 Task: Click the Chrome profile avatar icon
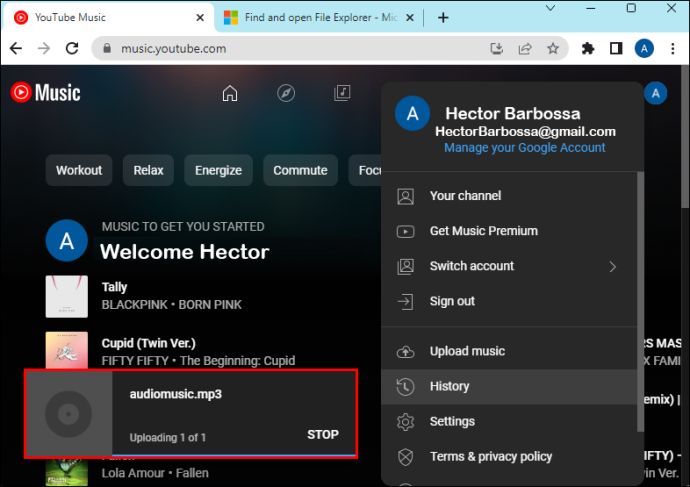[644, 48]
